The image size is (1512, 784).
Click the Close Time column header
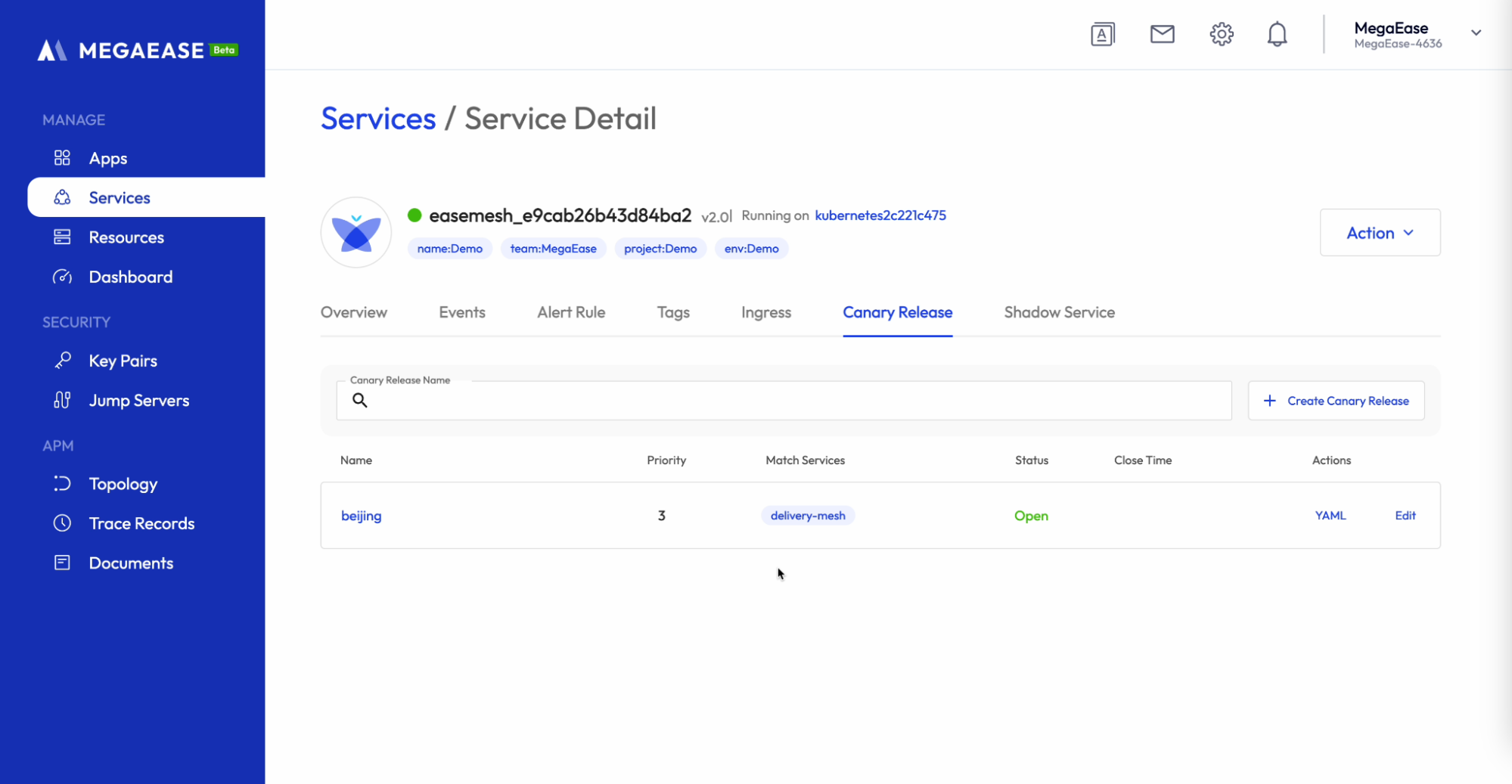tap(1142, 460)
